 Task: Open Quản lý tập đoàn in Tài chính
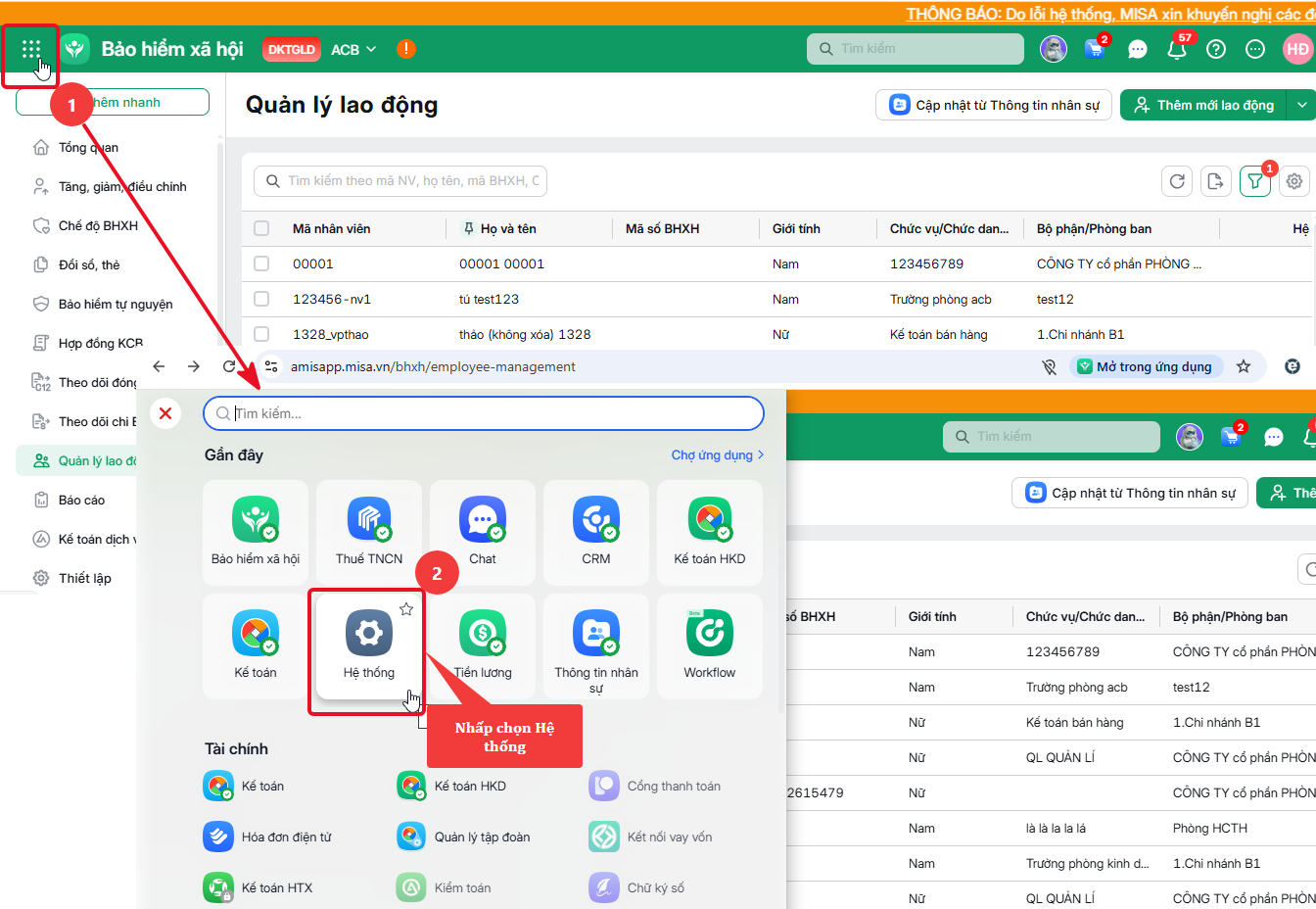pos(463,837)
